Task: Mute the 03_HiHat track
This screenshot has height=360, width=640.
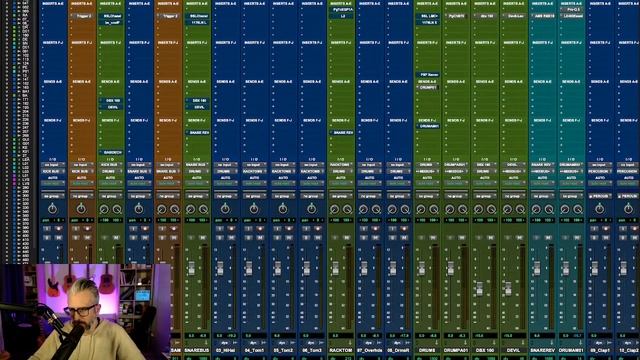Action: 231,237
